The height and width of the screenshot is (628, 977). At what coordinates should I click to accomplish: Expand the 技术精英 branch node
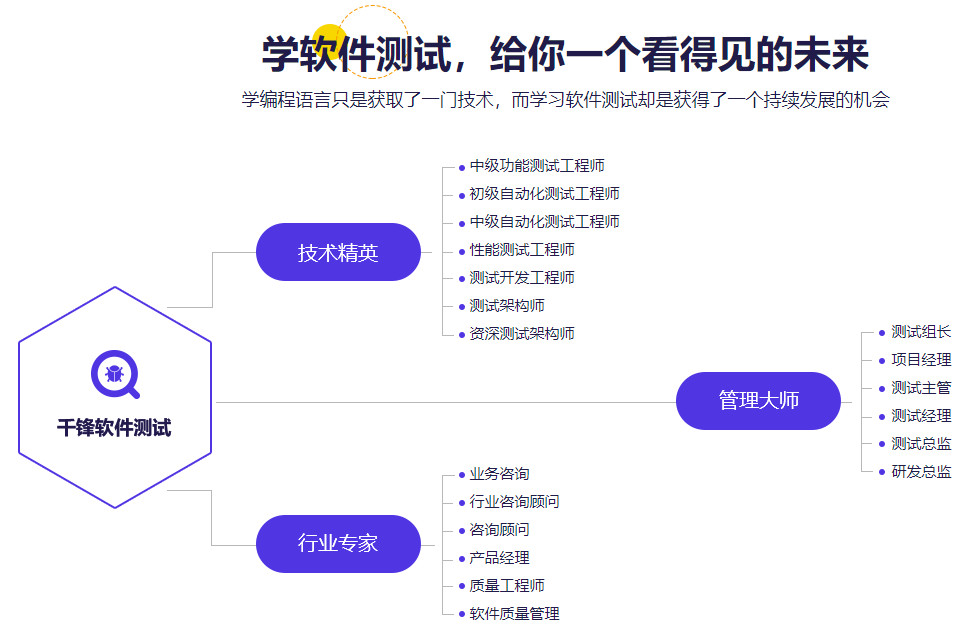pyautogui.click(x=338, y=251)
